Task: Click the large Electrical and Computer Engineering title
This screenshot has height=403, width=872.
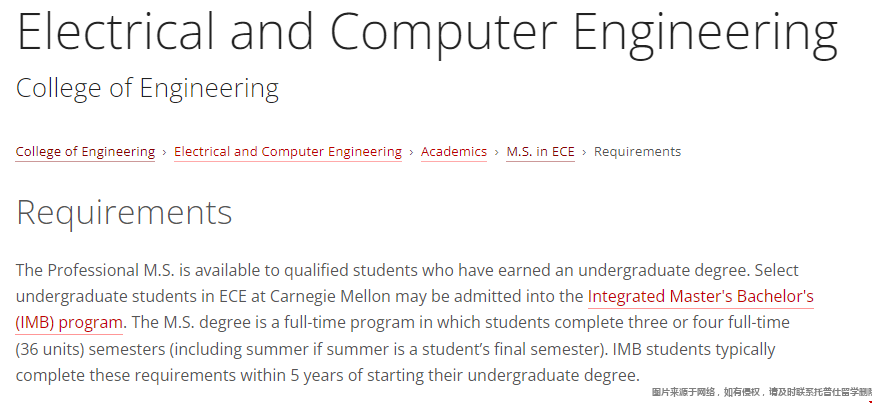Action: click(x=427, y=32)
